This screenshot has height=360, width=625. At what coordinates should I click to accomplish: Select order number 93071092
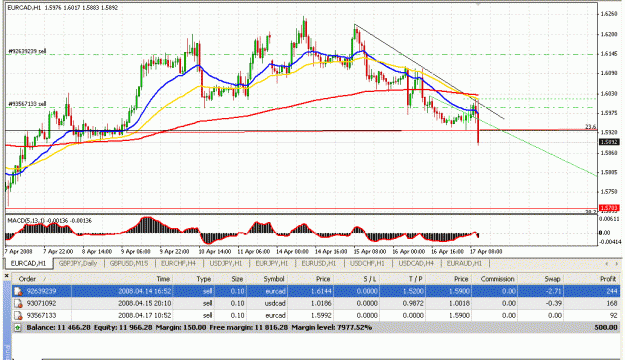point(41,303)
